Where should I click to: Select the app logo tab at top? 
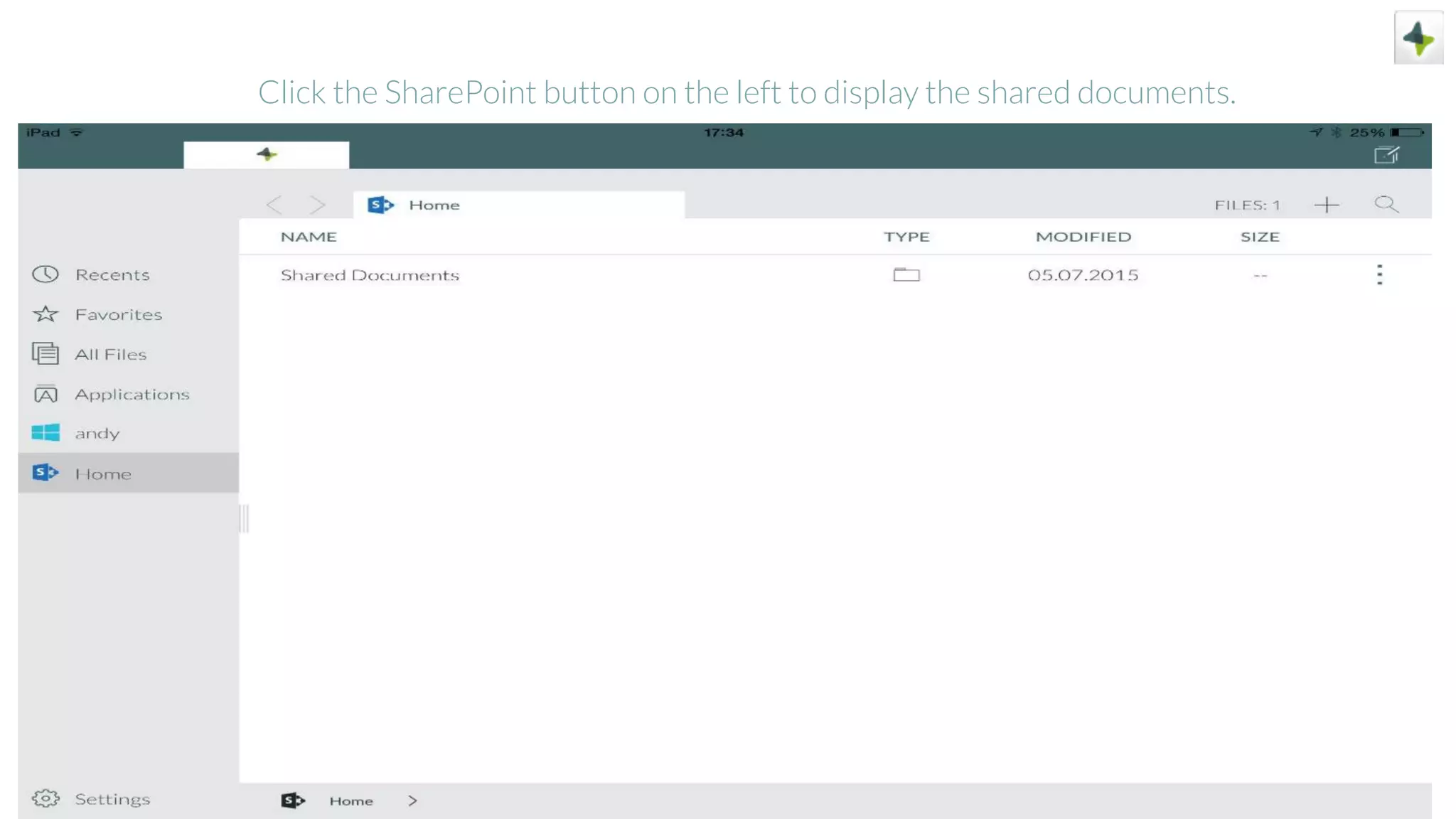(267, 154)
